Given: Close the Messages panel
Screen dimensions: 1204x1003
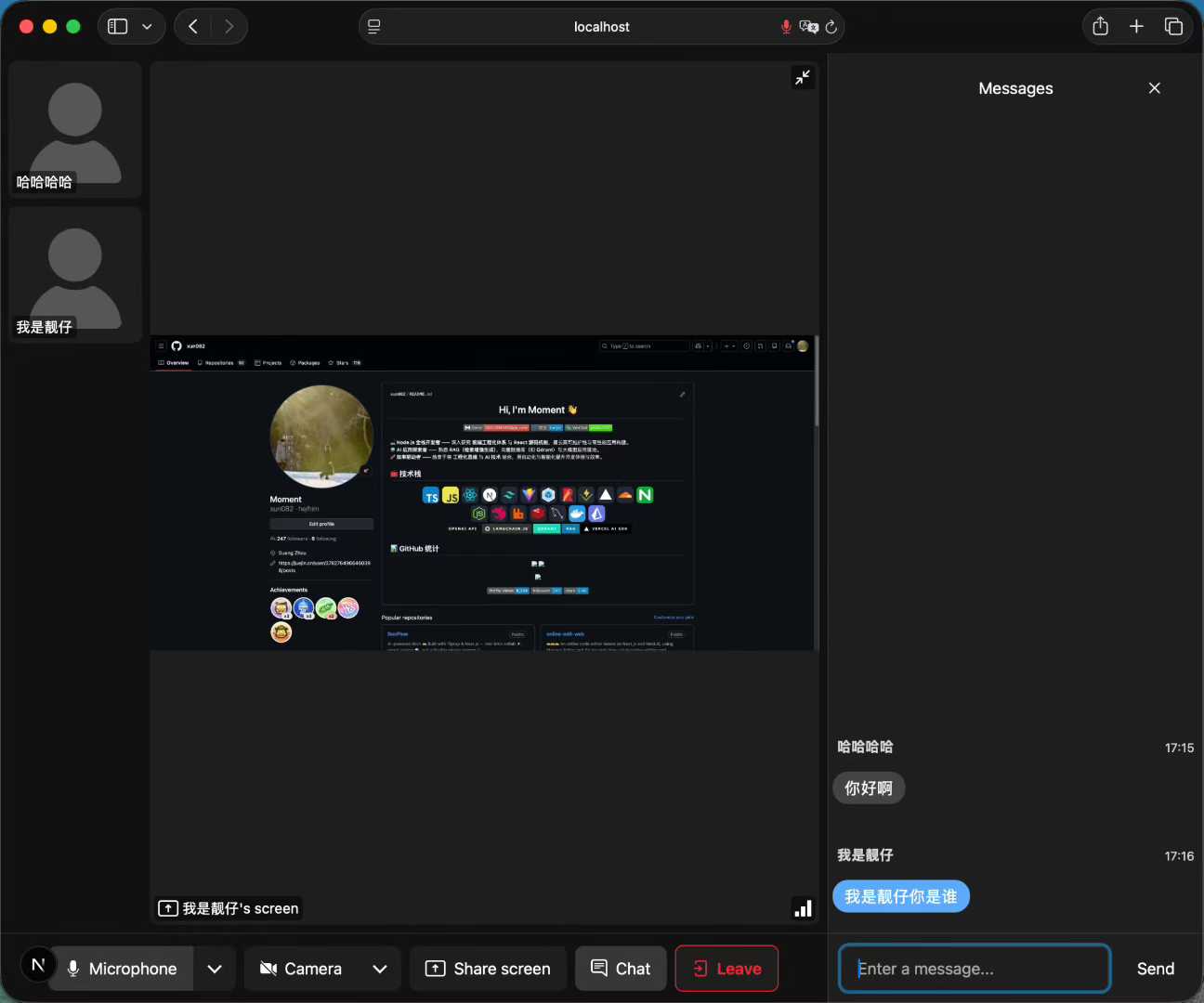Looking at the screenshot, I should point(1155,88).
